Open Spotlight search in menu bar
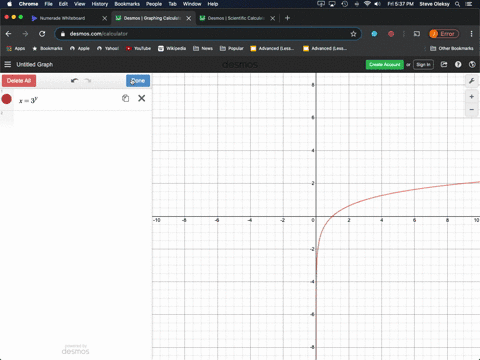The image size is (480, 360). (458, 4)
